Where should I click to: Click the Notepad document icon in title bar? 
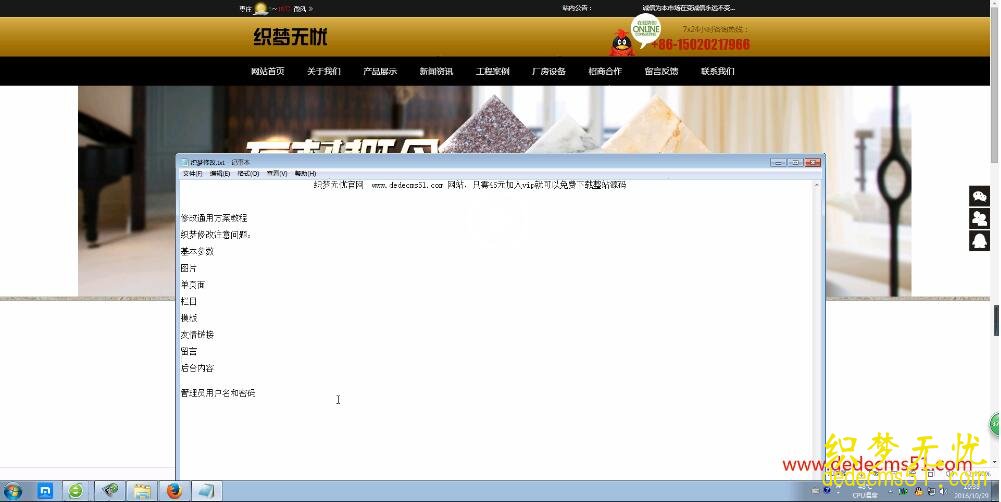click(x=184, y=163)
